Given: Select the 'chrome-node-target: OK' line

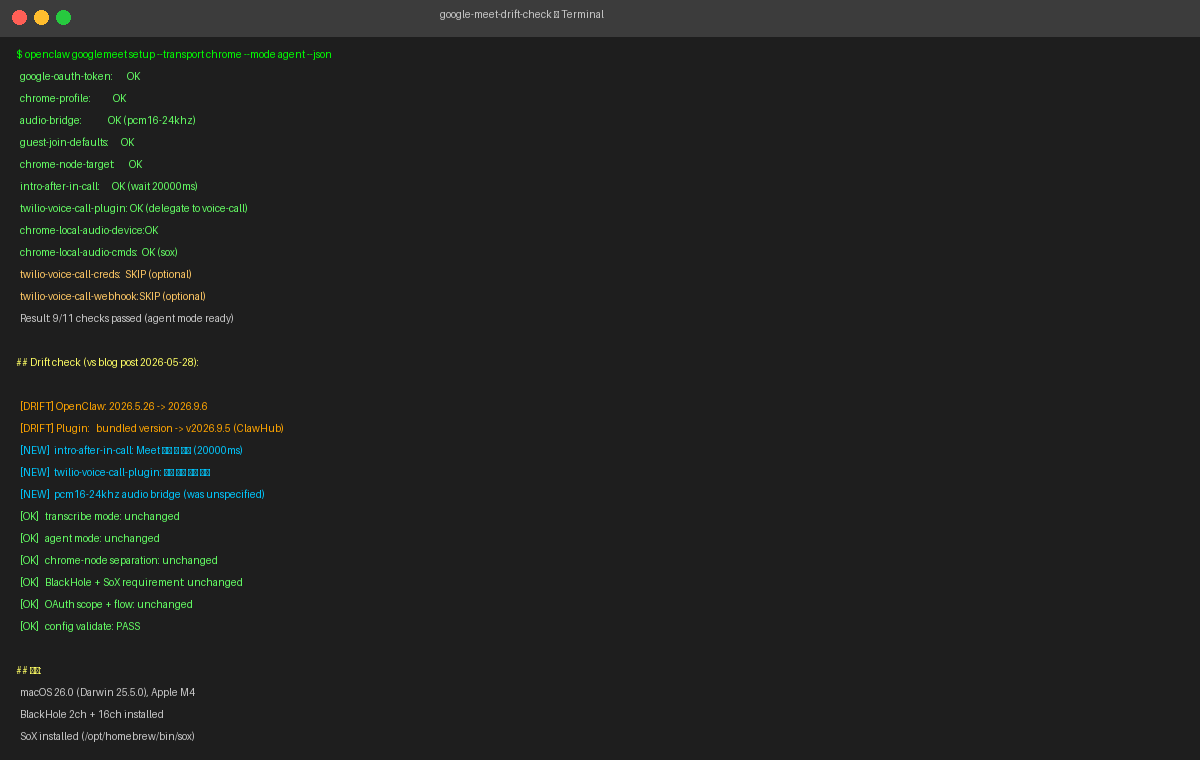Looking at the screenshot, I should [x=81, y=164].
